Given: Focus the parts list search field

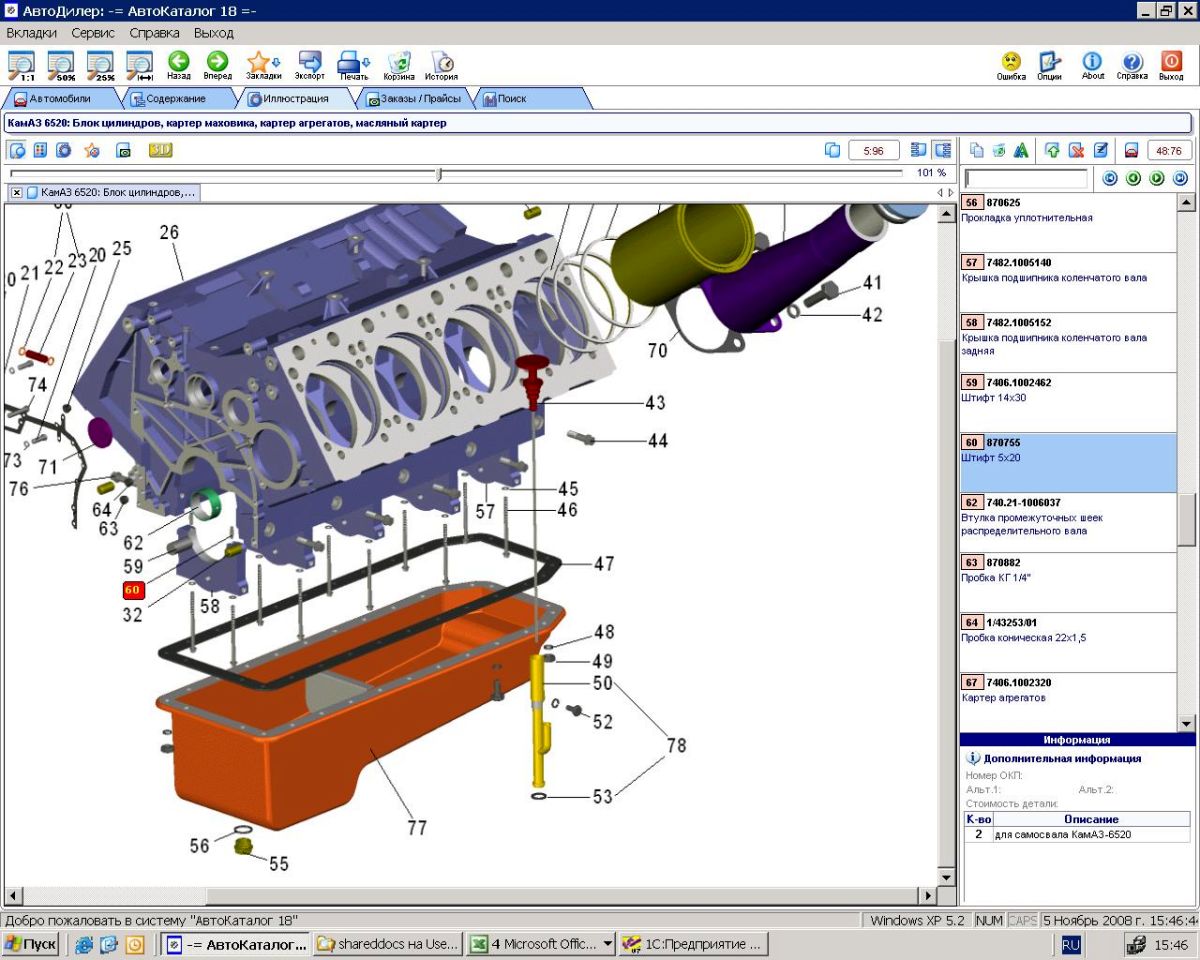Looking at the screenshot, I should [1025, 178].
